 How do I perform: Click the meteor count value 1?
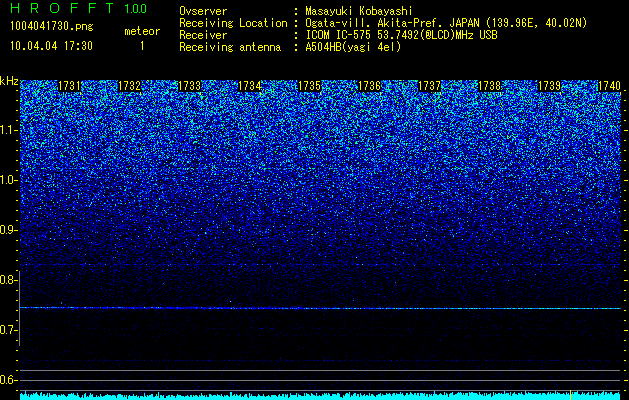coord(142,46)
